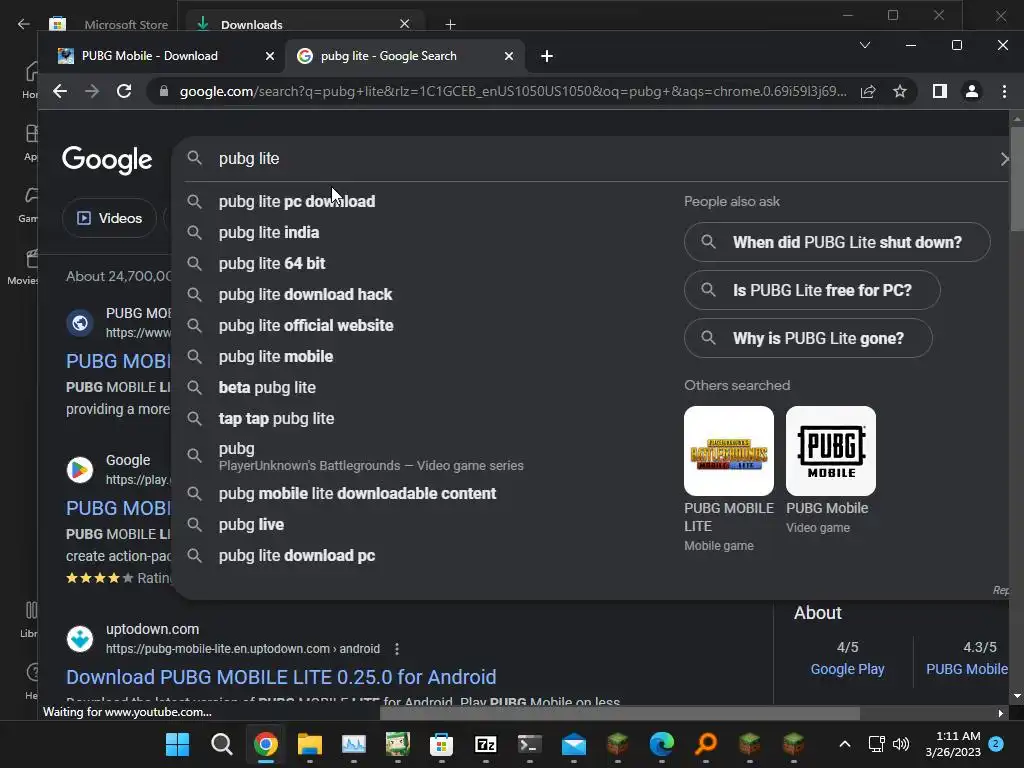Go back to the previous Chrome page

60,91
